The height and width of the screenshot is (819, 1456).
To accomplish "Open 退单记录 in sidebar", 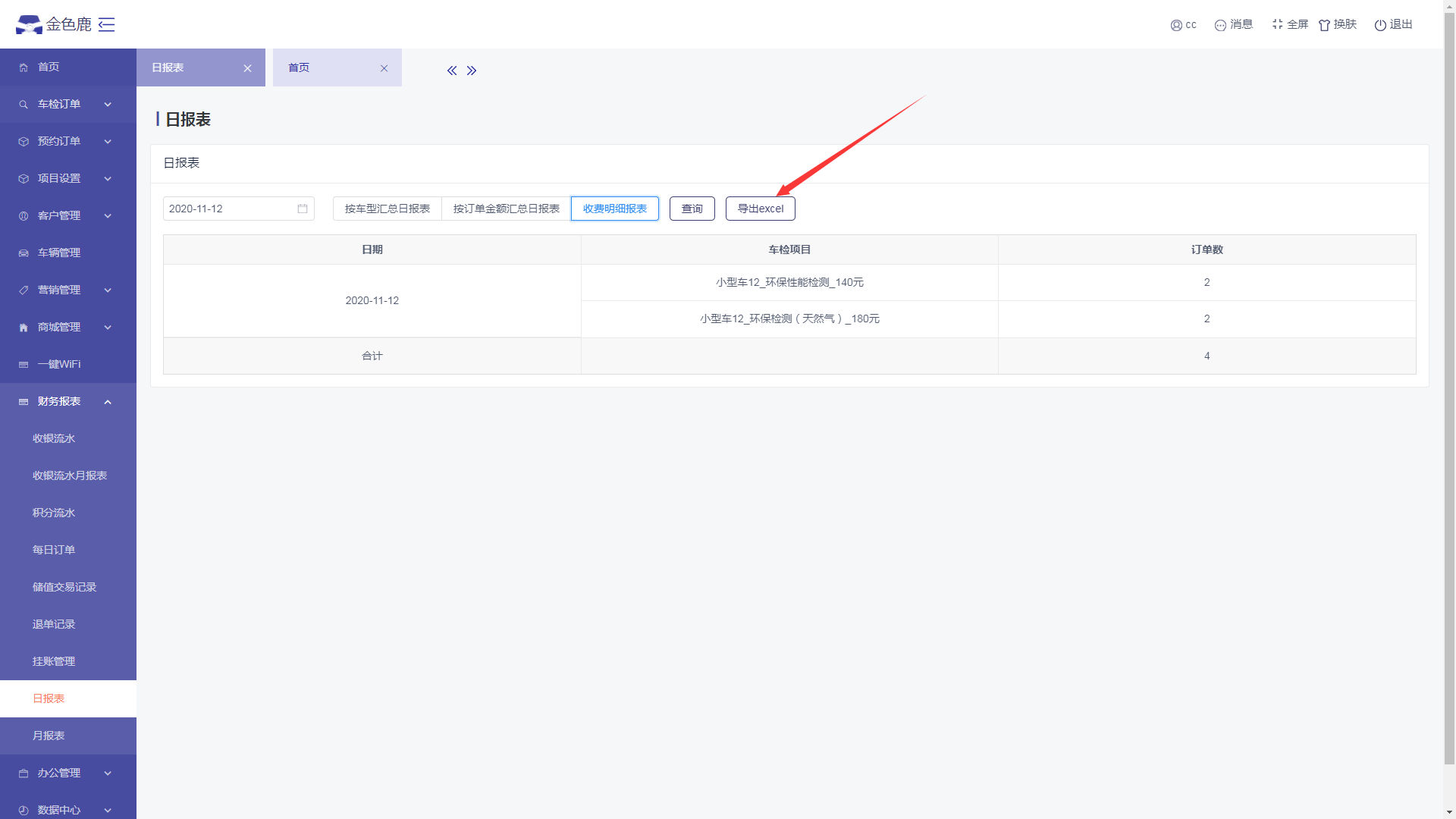I will point(68,624).
